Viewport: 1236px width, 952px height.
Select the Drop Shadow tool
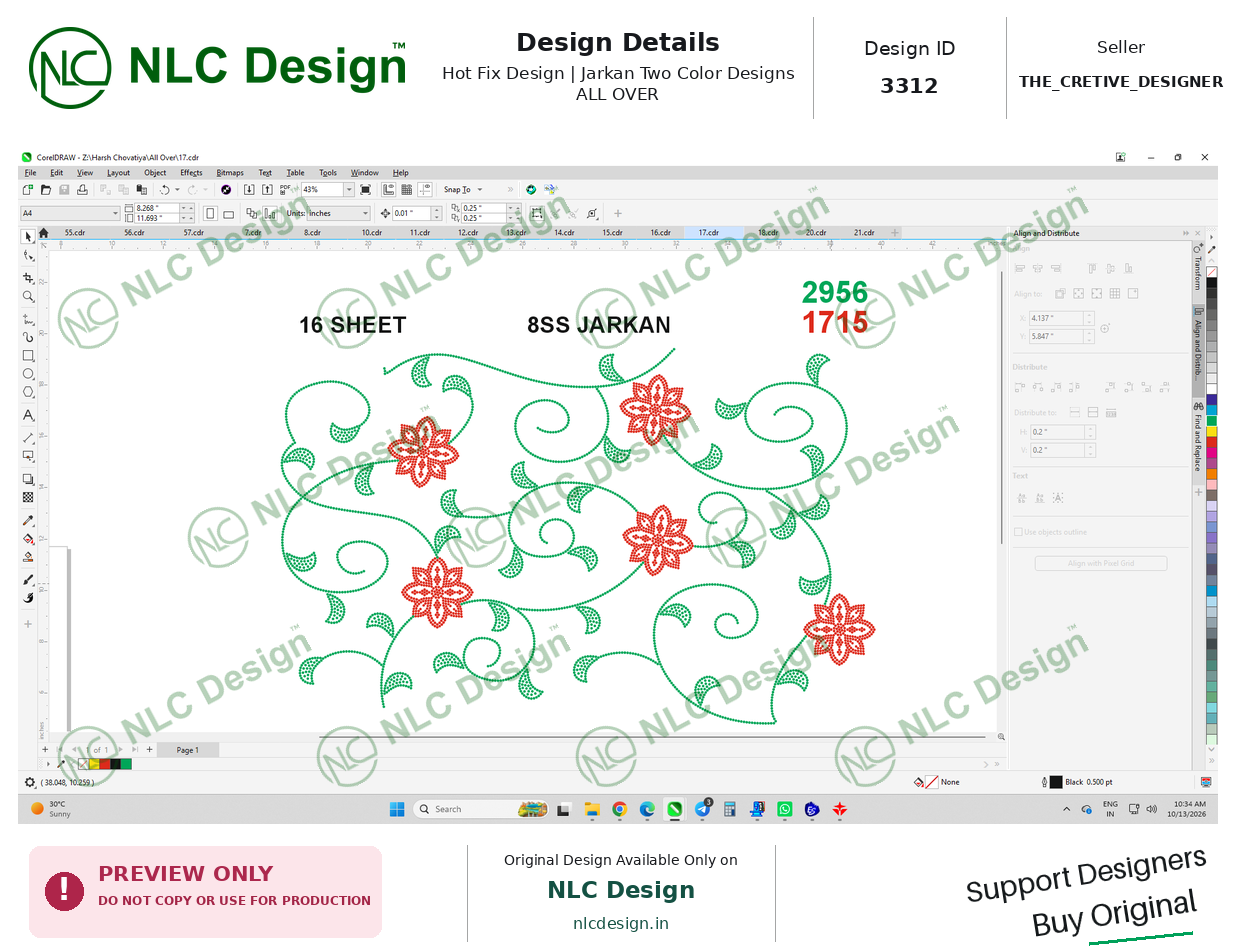[x=28, y=479]
